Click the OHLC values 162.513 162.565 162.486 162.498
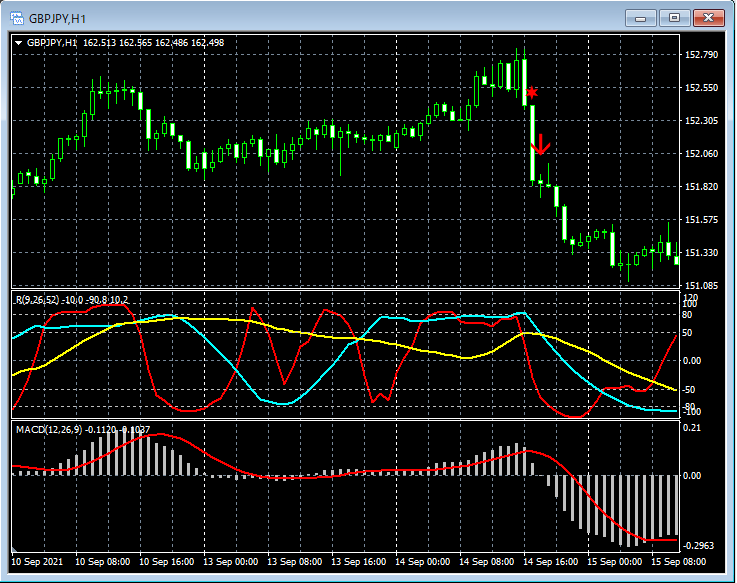The image size is (737, 583). pyautogui.click(x=154, y=43)
